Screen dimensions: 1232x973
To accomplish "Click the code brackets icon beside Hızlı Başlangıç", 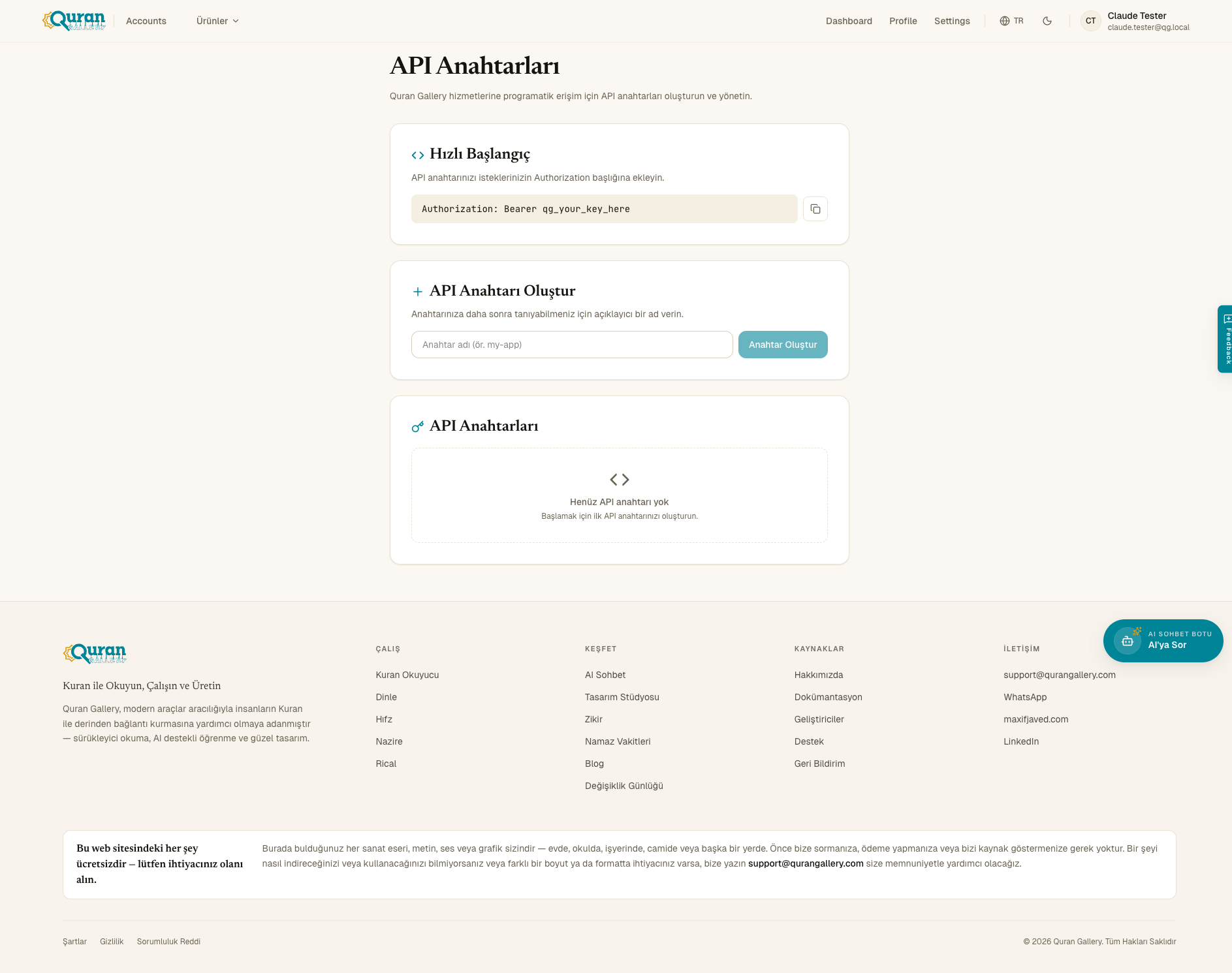I will (x=418, y=155).
